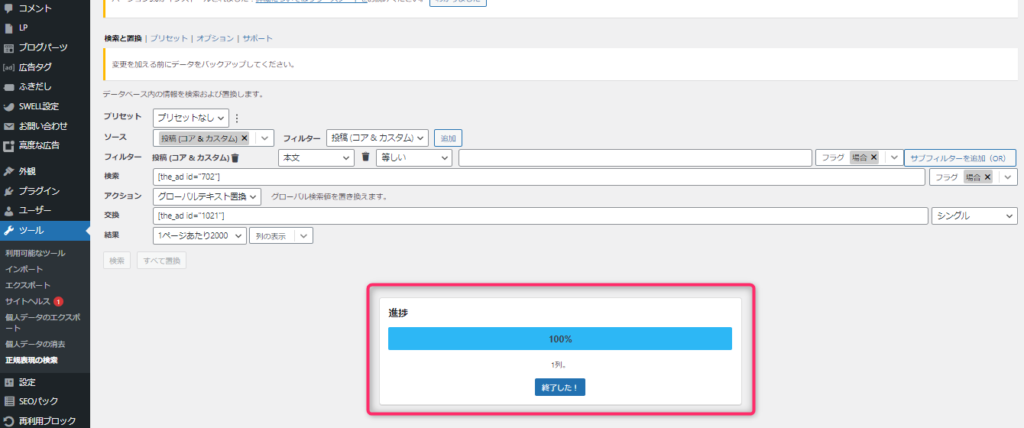Open the シングル dropdown in the replace row

coord(973,216)
